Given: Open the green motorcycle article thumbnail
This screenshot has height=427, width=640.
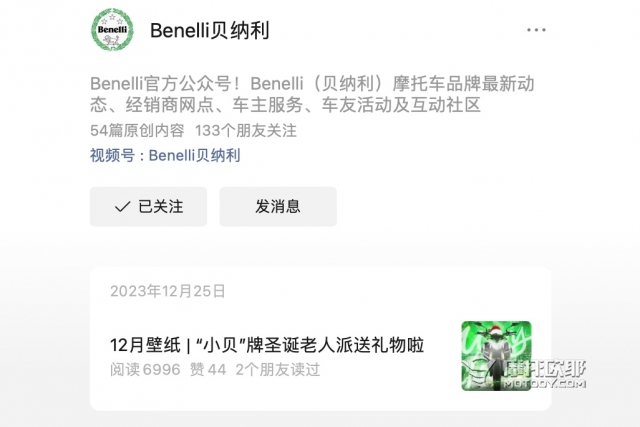Looking at the screenshot, I should [496, 356].
